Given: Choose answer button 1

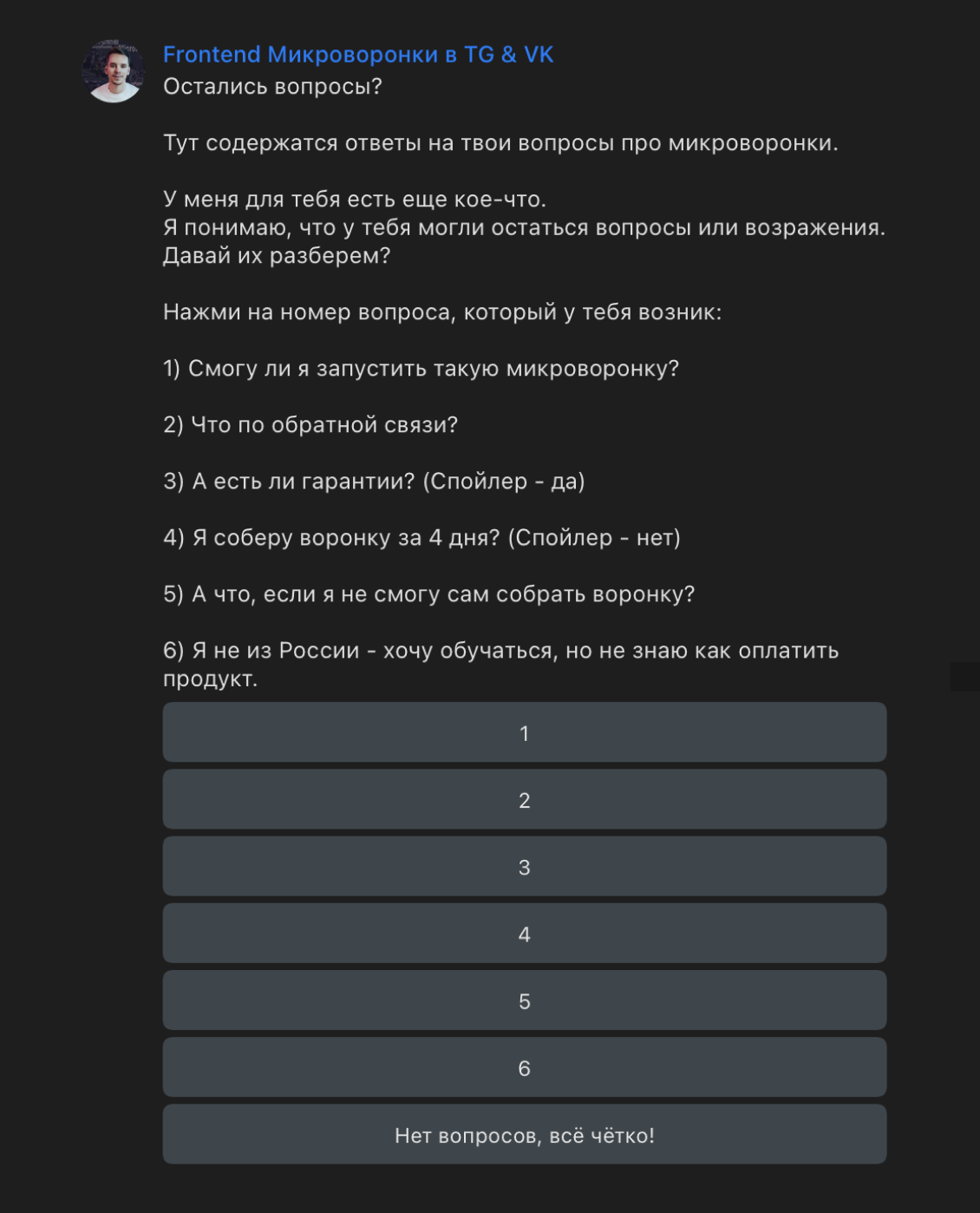Looking at the screenshot, I should (525, 732).
